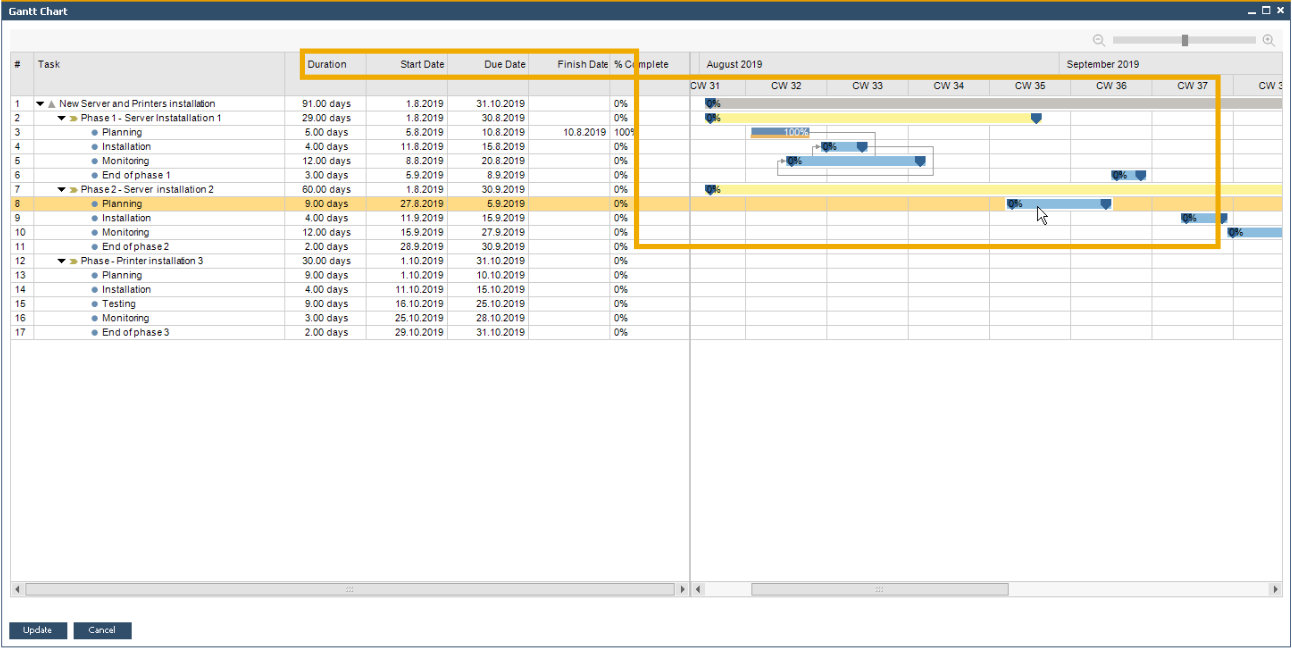The image size is (1292, 648).
Task: Select the Testing task row
Action: coord(350,304)
